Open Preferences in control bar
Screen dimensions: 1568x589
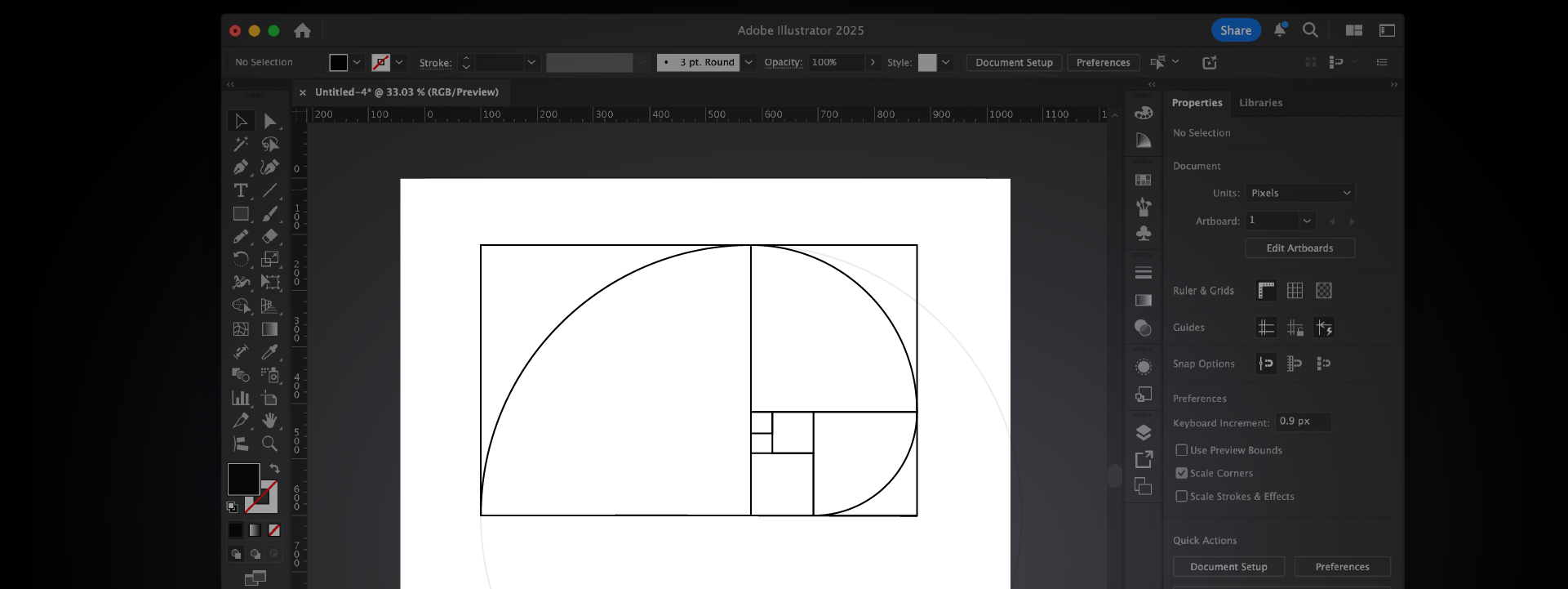pyautogui.click(x=1103, y=62)
